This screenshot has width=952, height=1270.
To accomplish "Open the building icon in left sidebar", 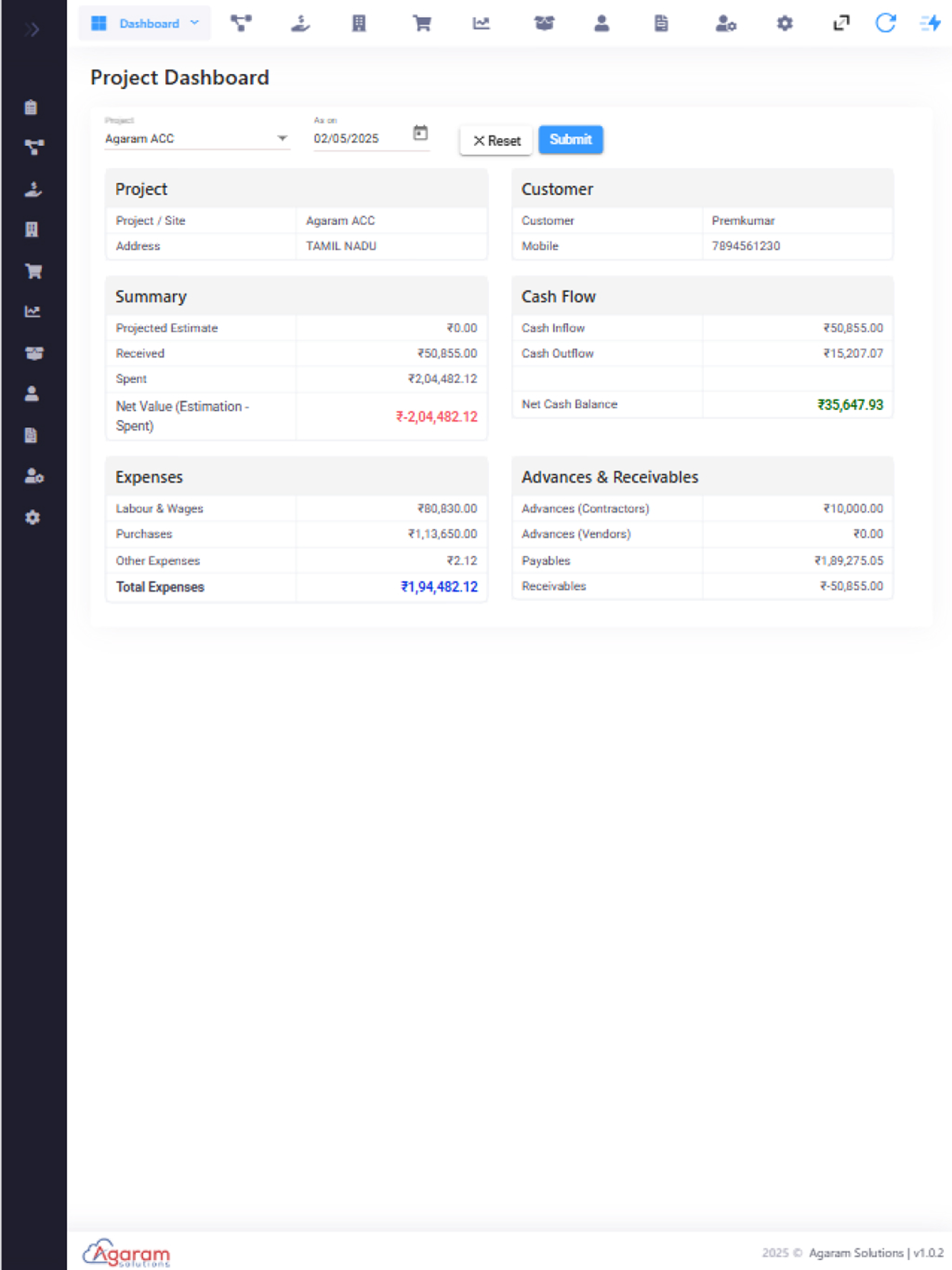I will [31, 230].
